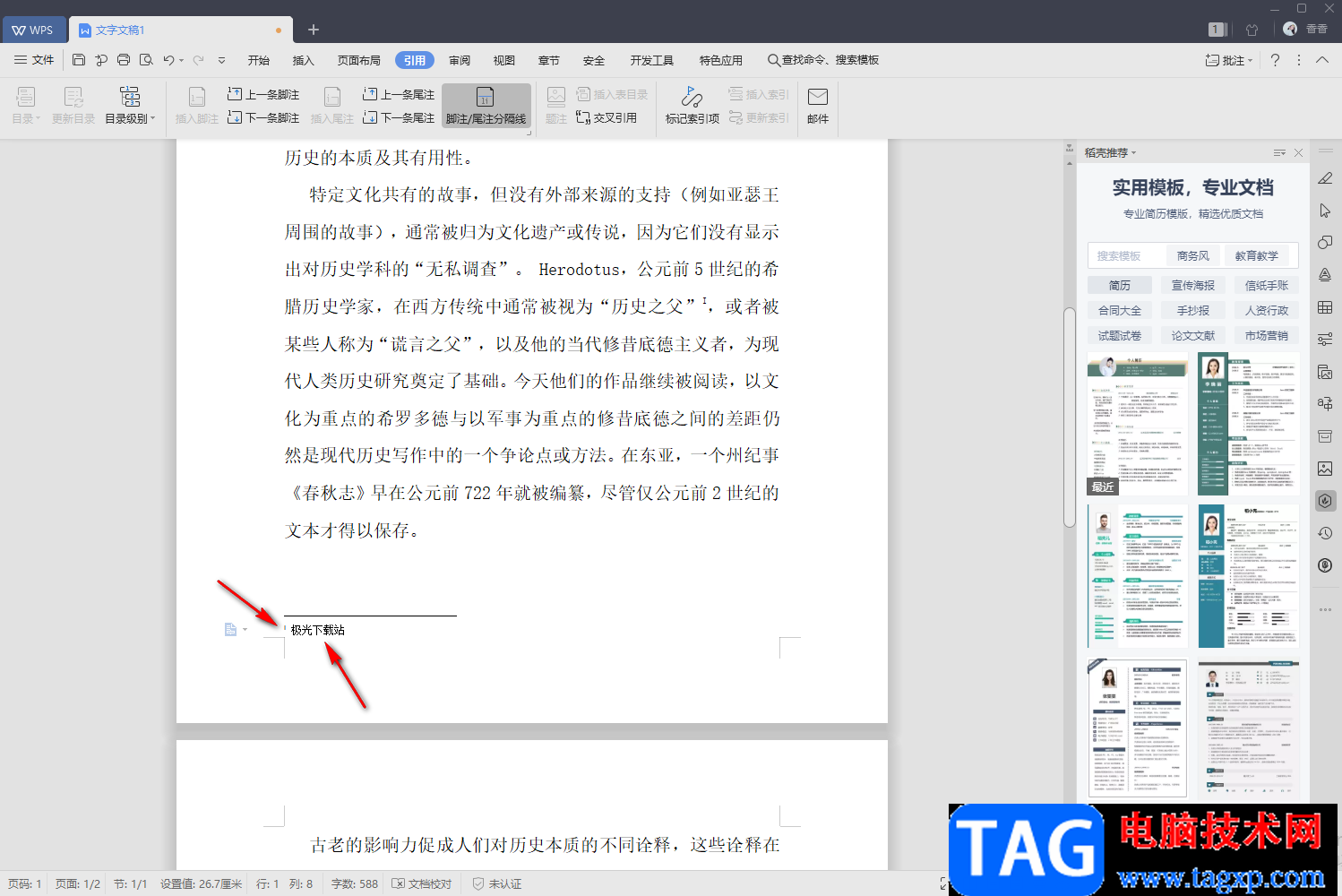Image resolution: width=1342 pixels, height=896 pixels.
Task: Expand the undo history dropdown arrow
Action: pos(182,61)
